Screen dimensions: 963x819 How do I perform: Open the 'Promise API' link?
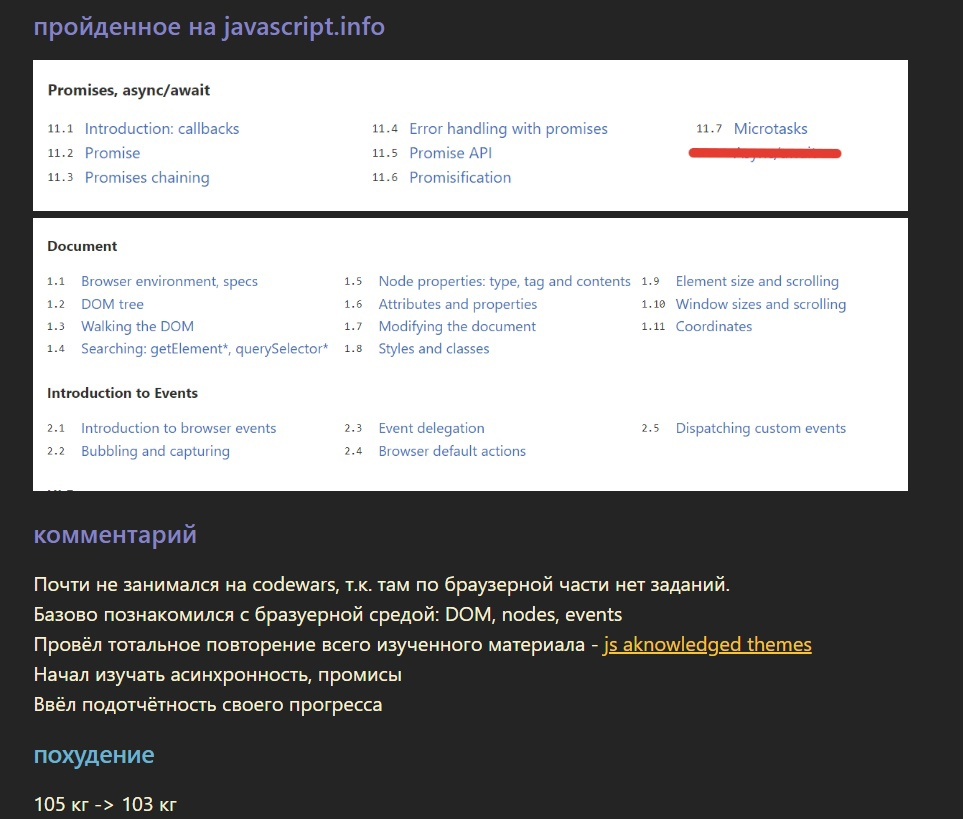click(450, 153)
